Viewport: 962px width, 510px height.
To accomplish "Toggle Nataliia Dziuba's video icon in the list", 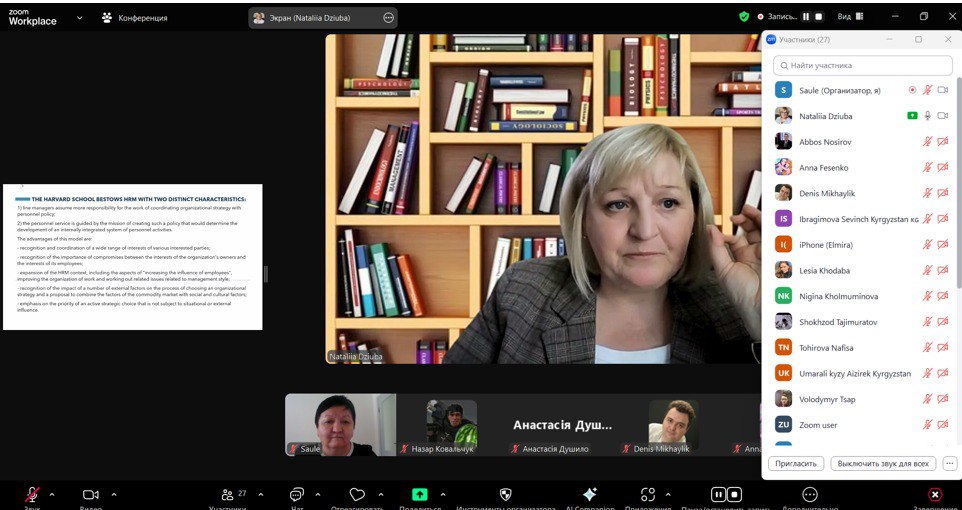I will (x=943, y=116).
